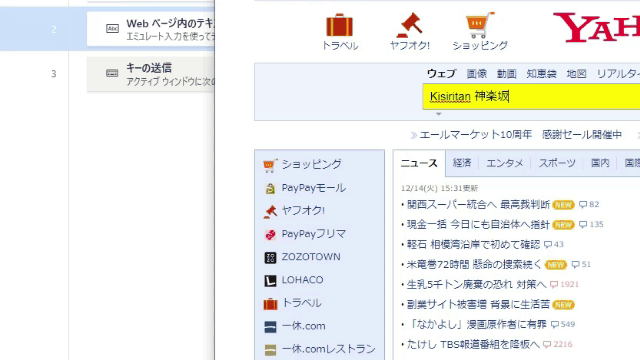The image size is (640, 360).
Task: Select the step 2 Web ページ action
Action: [151, 29]
